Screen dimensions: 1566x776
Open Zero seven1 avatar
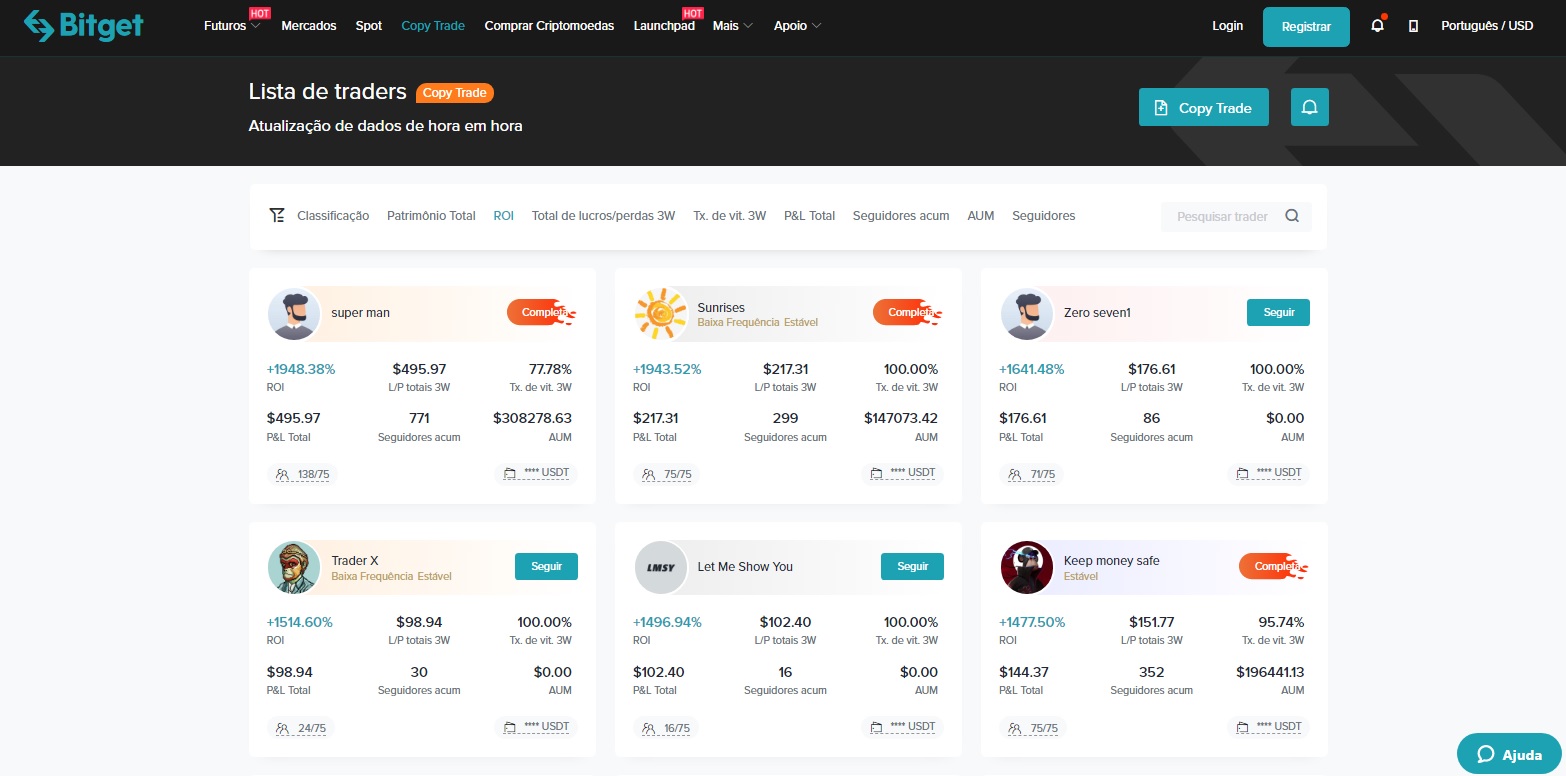[1026, 313]
